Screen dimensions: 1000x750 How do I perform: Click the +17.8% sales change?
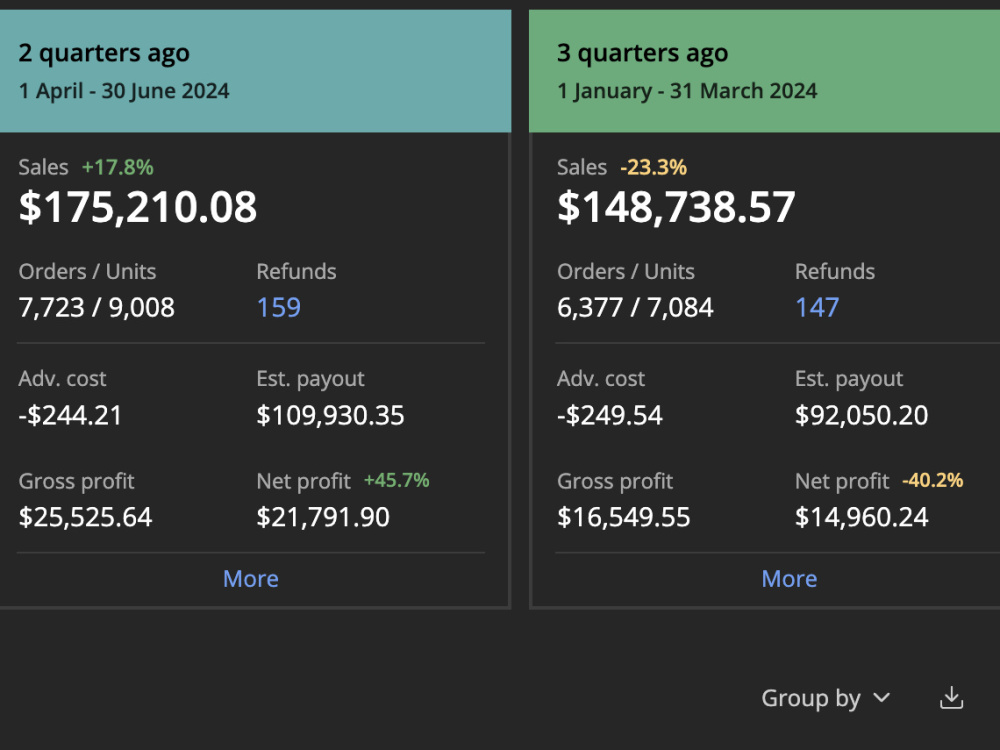(117, 167)
